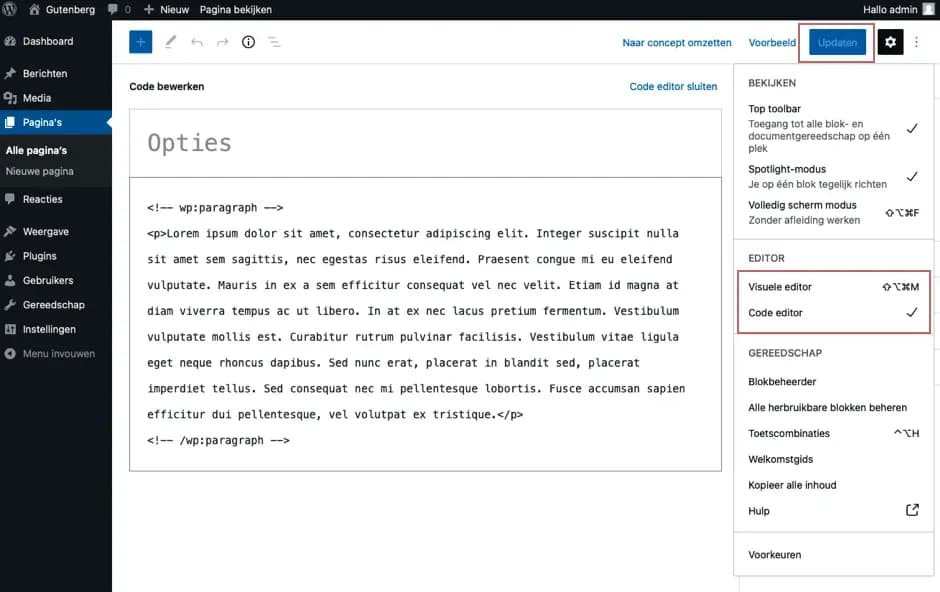Open the content info icon
This screenshot has height=592, width=940.
248,42
